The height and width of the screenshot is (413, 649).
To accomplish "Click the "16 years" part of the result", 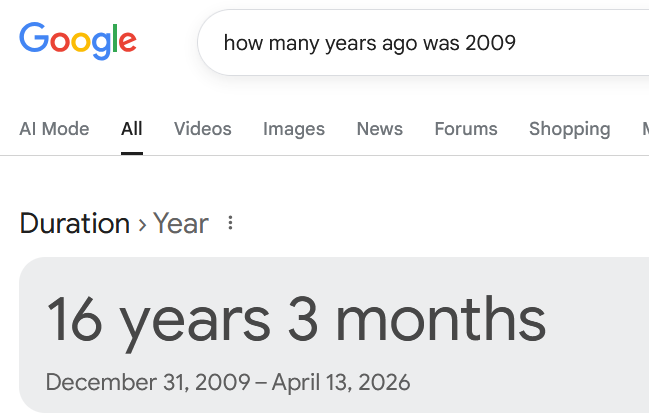I will pos(158,320).
